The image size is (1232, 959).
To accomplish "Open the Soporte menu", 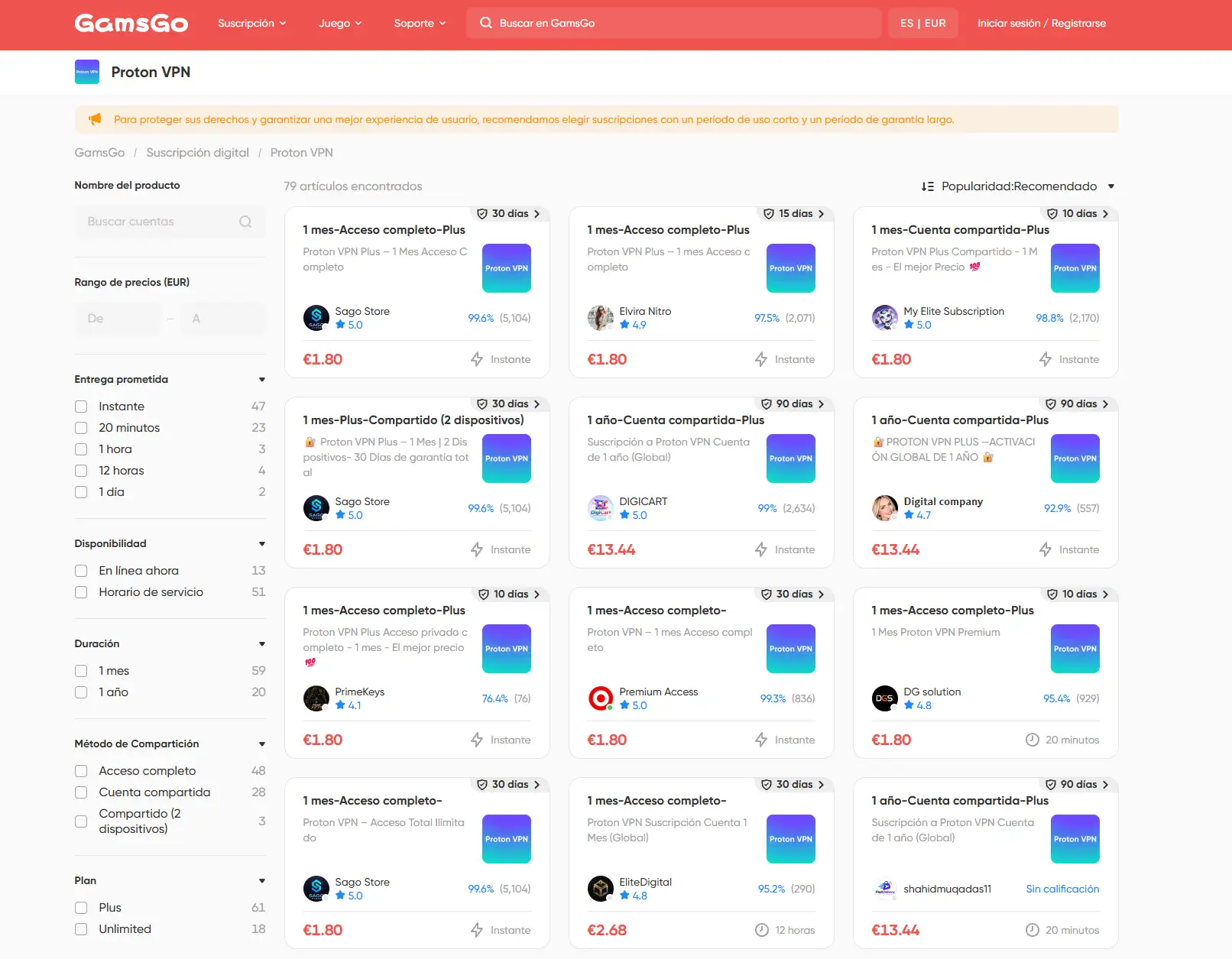I will 420,23.
